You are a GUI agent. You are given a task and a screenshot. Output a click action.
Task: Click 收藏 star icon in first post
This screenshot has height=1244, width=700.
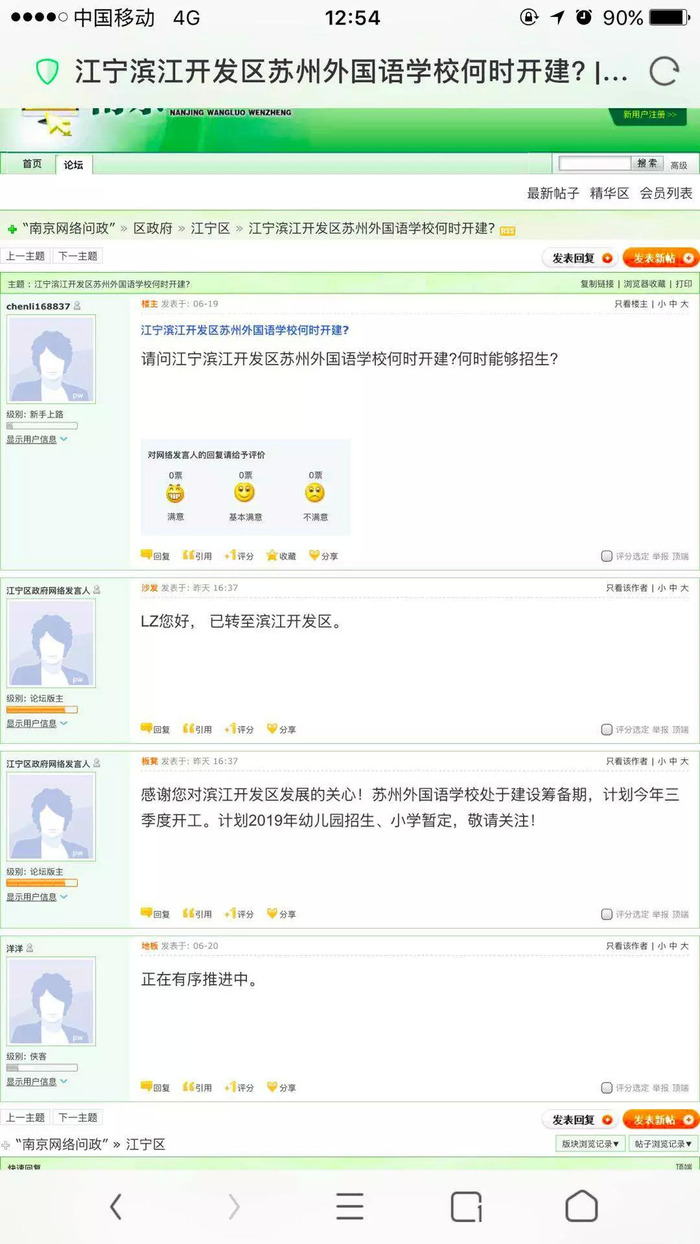271,555
